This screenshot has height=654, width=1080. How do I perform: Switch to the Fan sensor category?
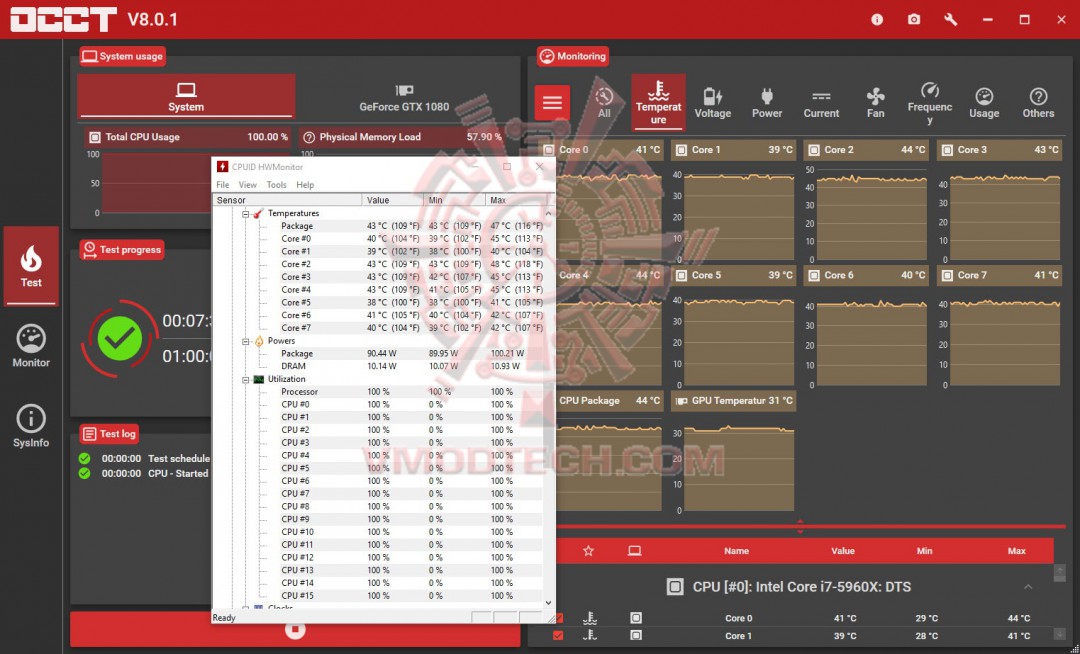(875, 103)
